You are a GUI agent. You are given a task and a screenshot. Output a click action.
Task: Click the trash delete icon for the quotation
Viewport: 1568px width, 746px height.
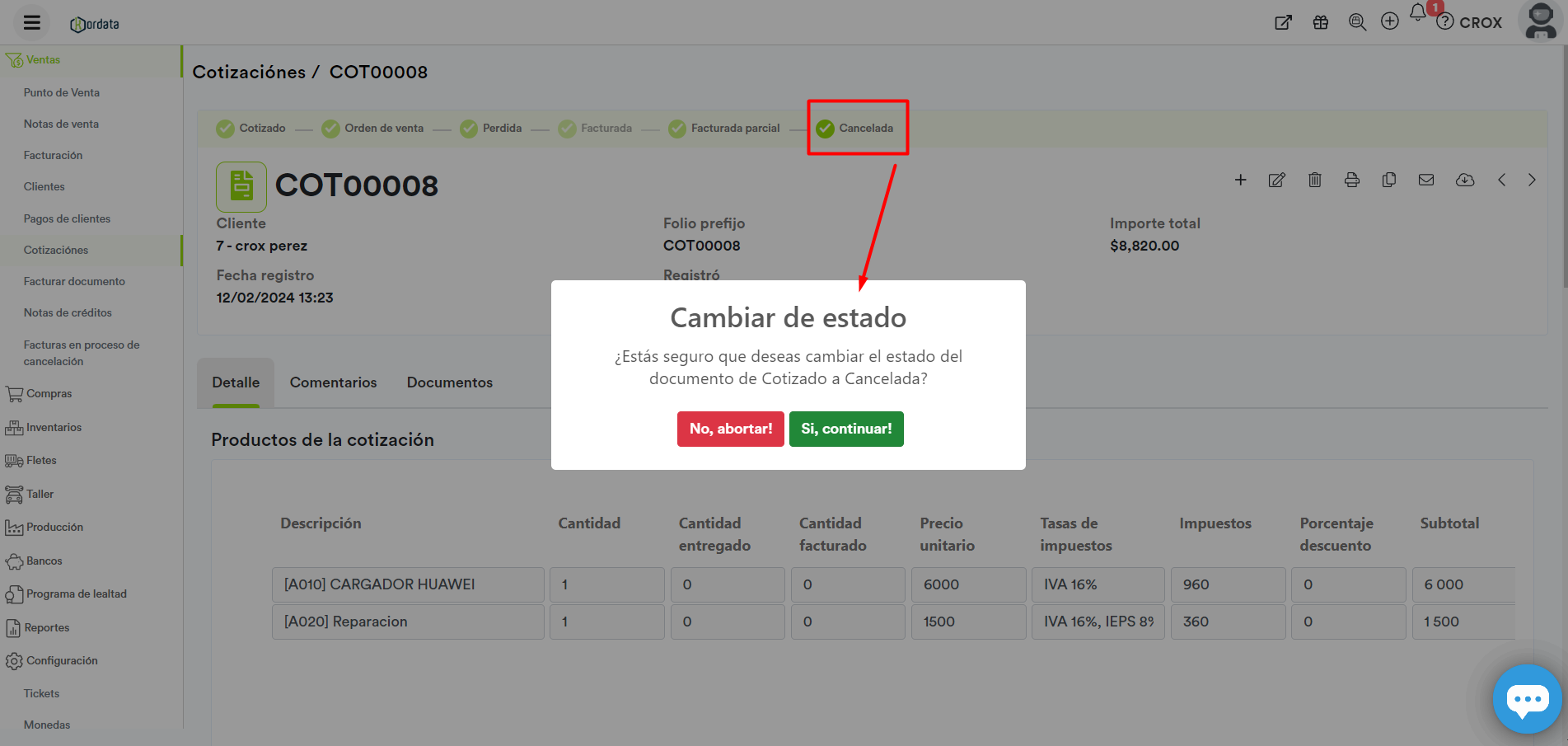tap(1314, 180)
